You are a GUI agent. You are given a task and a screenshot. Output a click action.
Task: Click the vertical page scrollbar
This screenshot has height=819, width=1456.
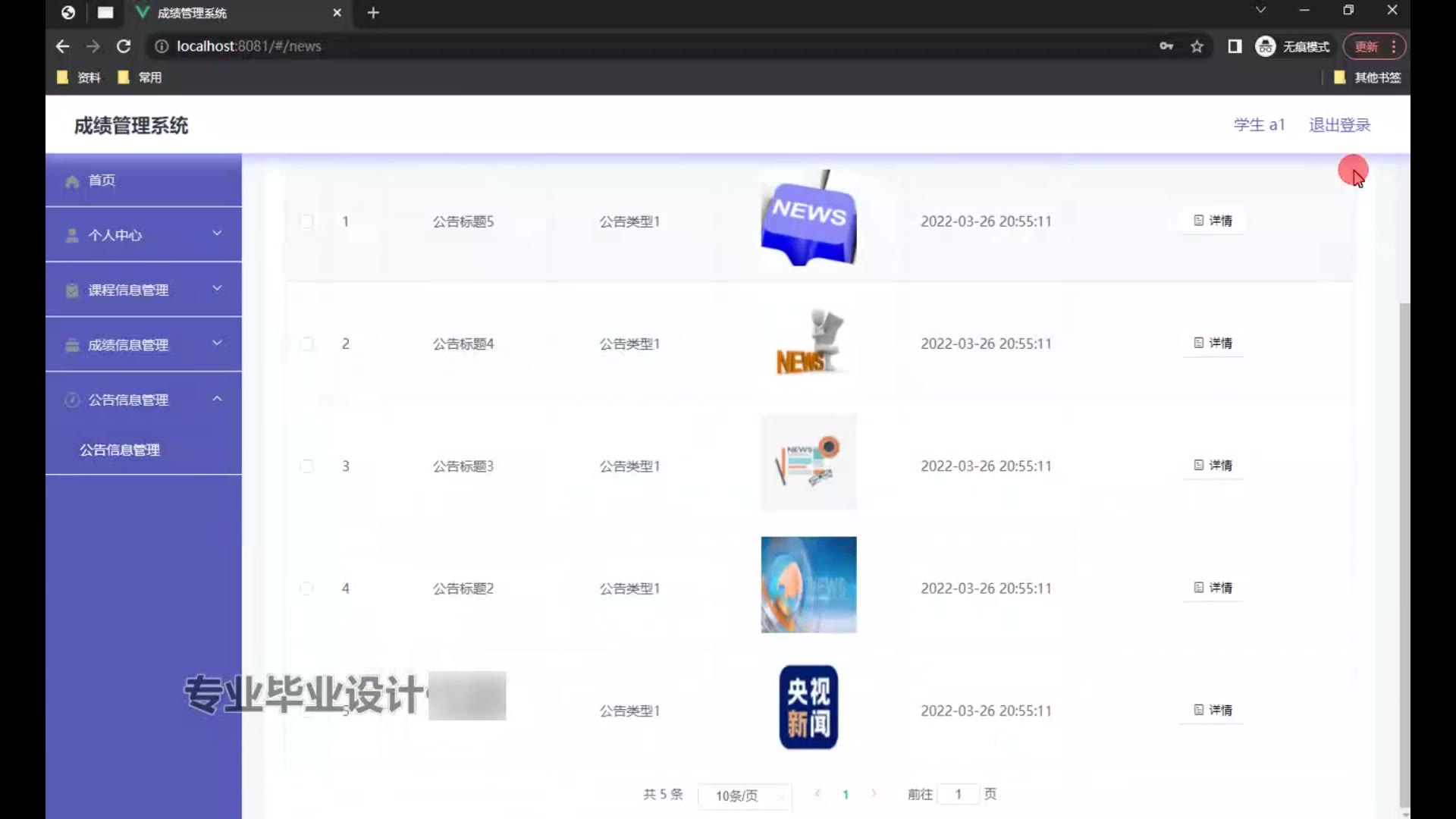1404,554
